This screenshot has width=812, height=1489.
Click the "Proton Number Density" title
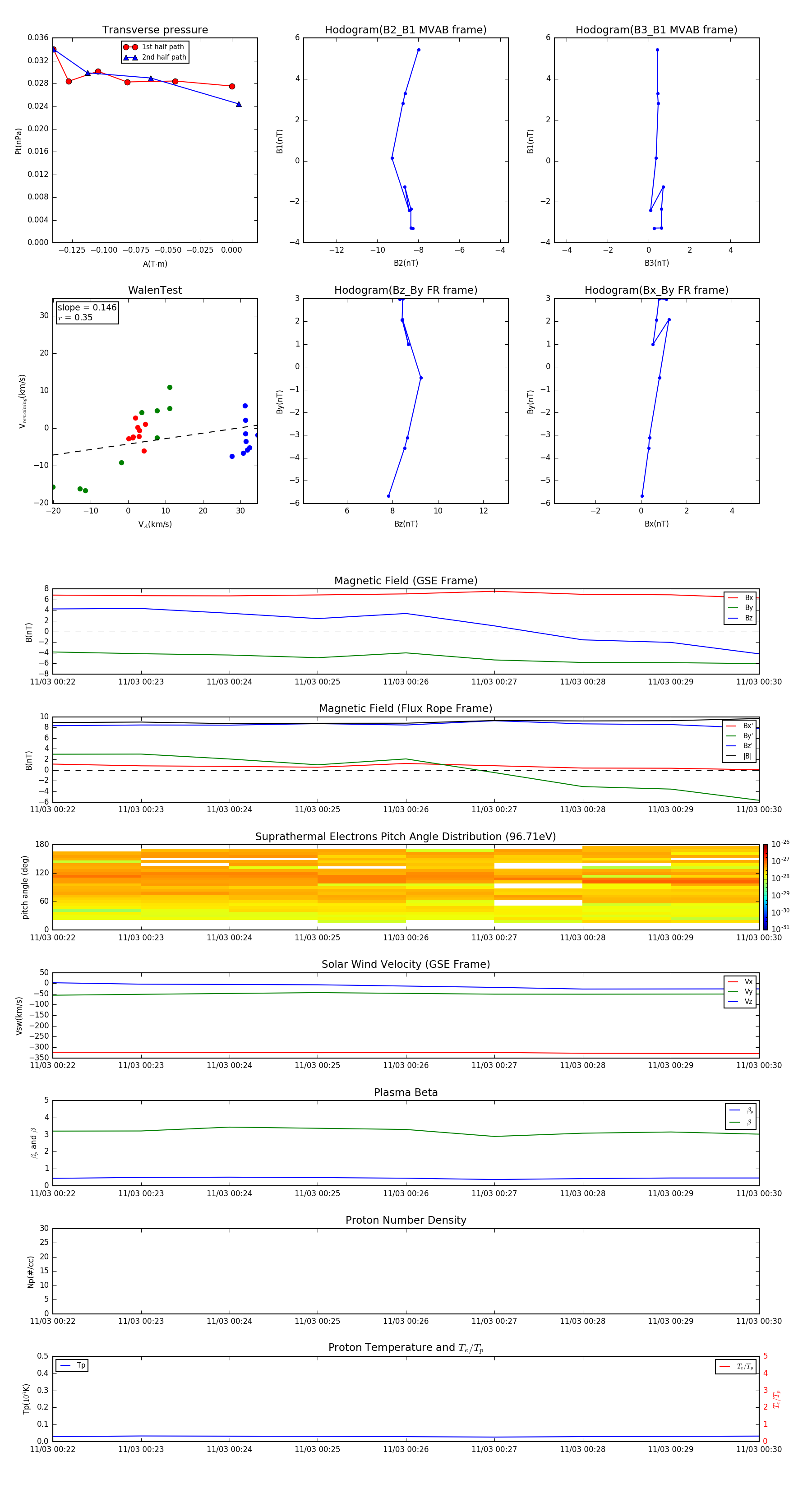tap(406, 1221)
